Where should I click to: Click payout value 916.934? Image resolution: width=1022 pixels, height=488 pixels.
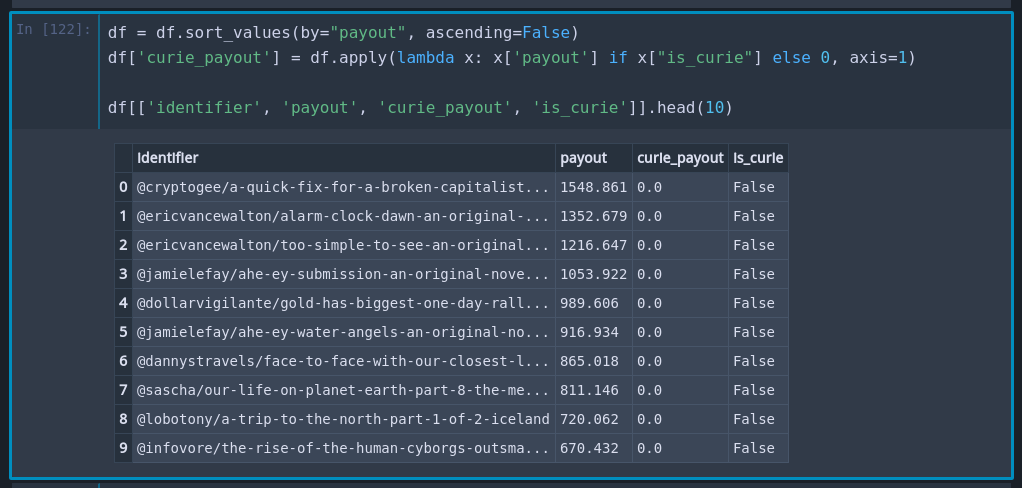(x=594, y=332)
